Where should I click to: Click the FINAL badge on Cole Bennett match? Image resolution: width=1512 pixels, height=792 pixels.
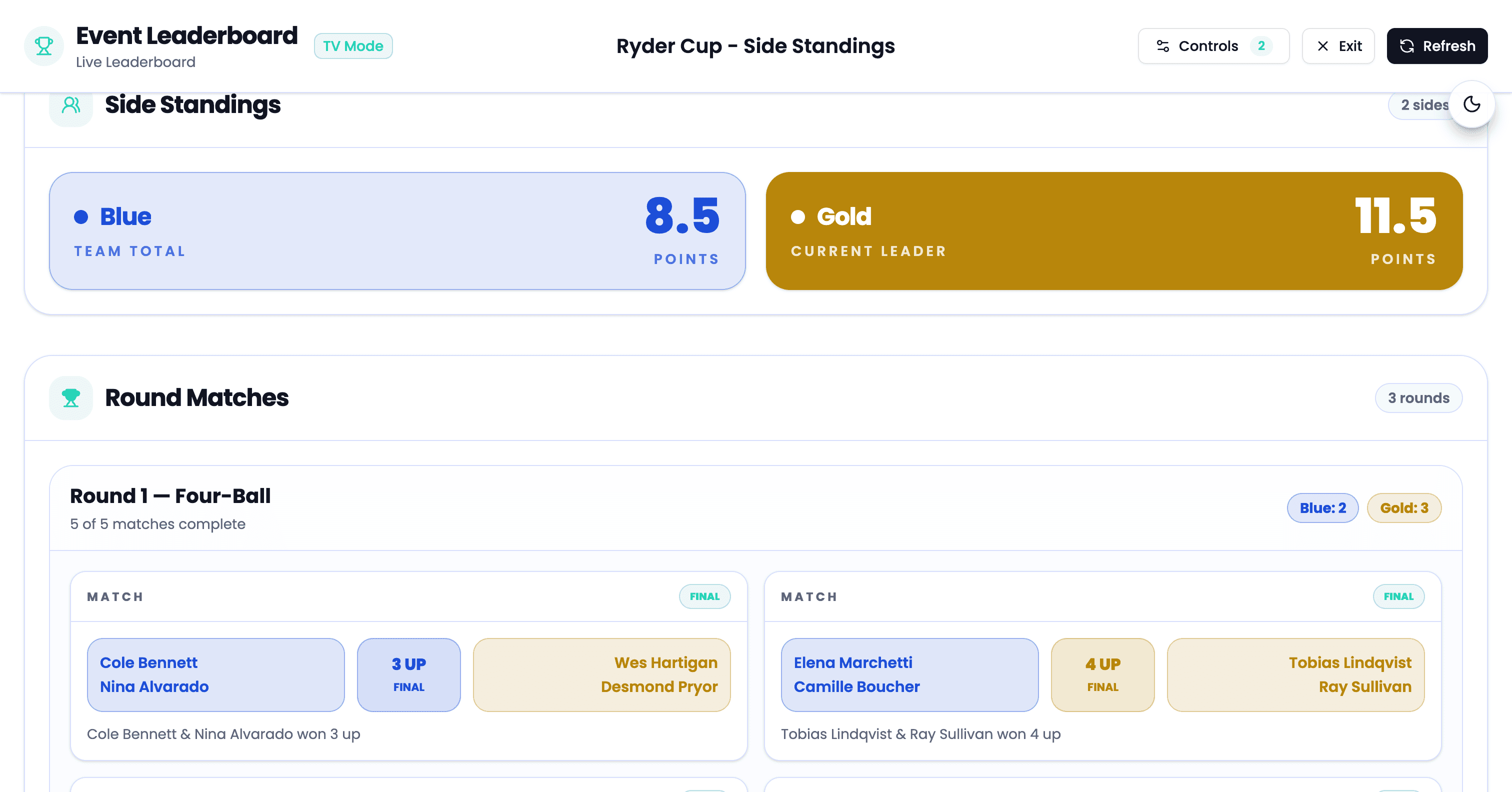[x=704, y=596]
